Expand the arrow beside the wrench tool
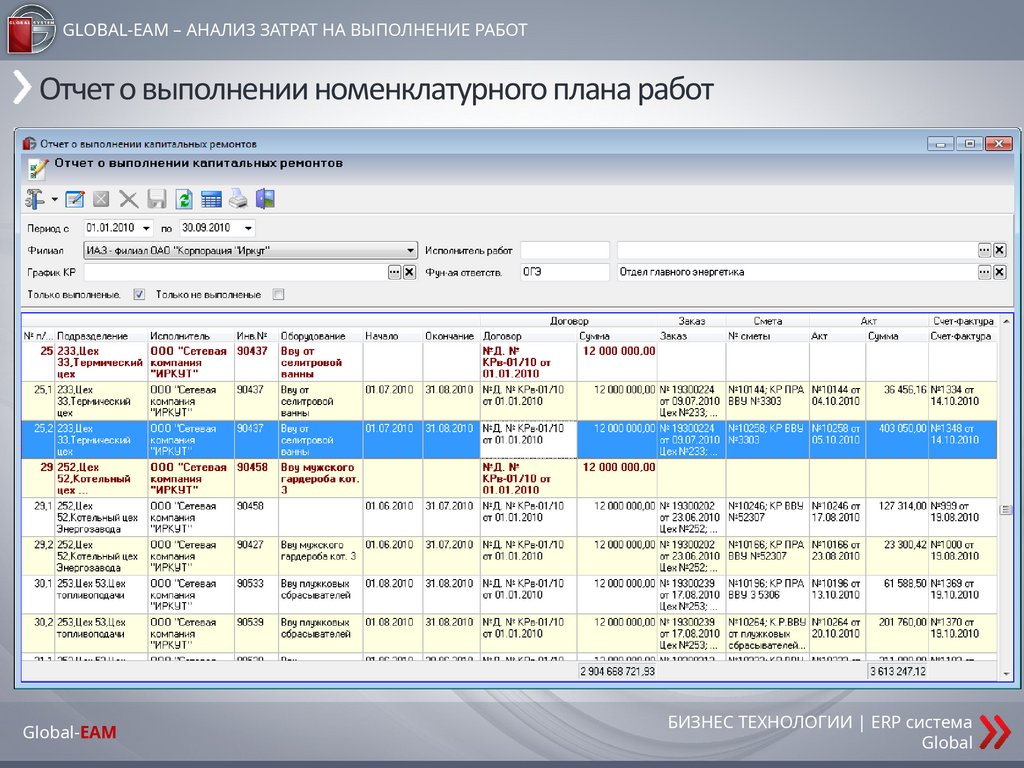Image resolution: width=1024 pixels, height=768 pixels. click(54, 200)
